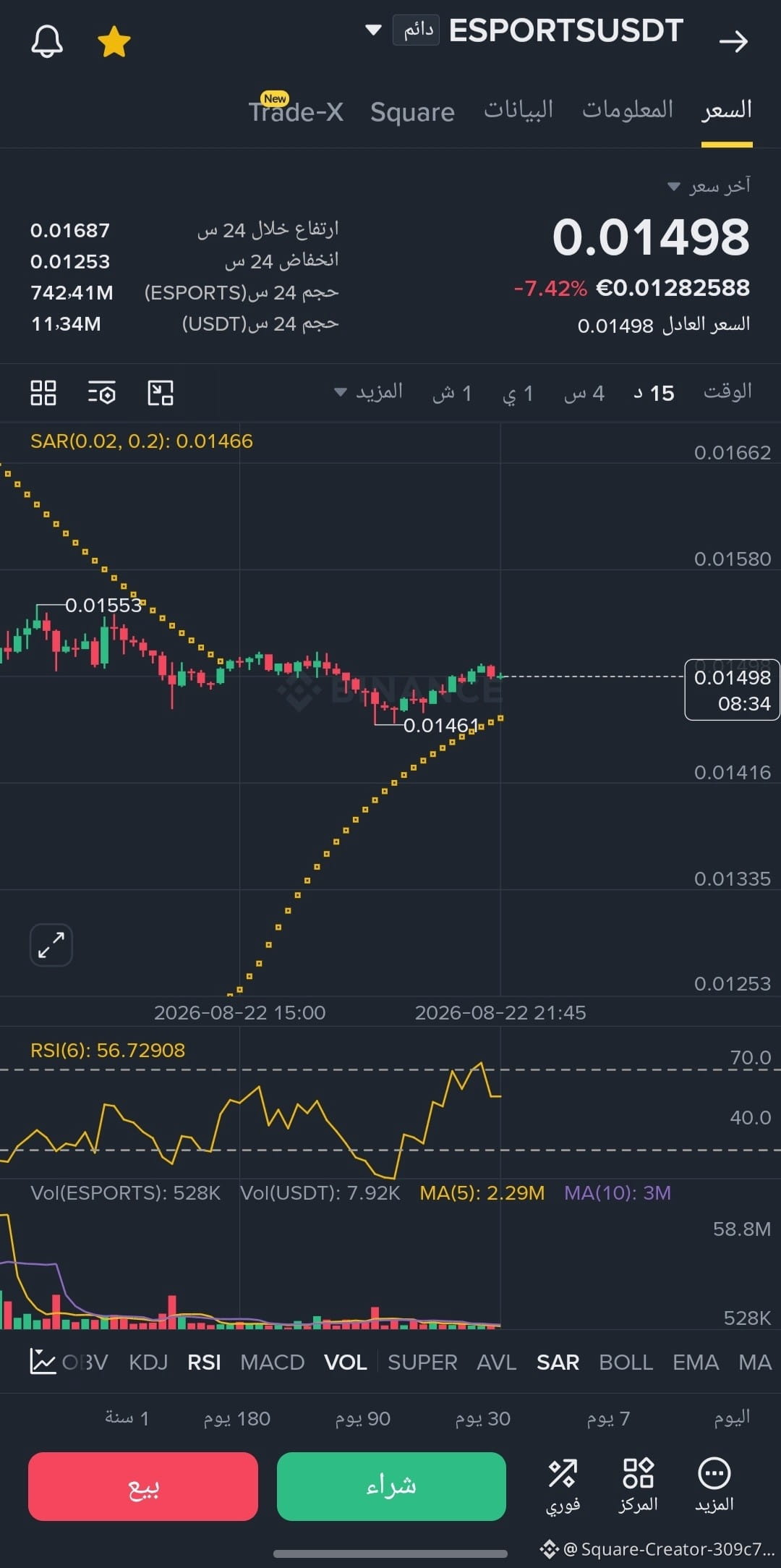
Task: Tap the current price tag 0.01498 08:34
Action: click(x=732, y=690)
